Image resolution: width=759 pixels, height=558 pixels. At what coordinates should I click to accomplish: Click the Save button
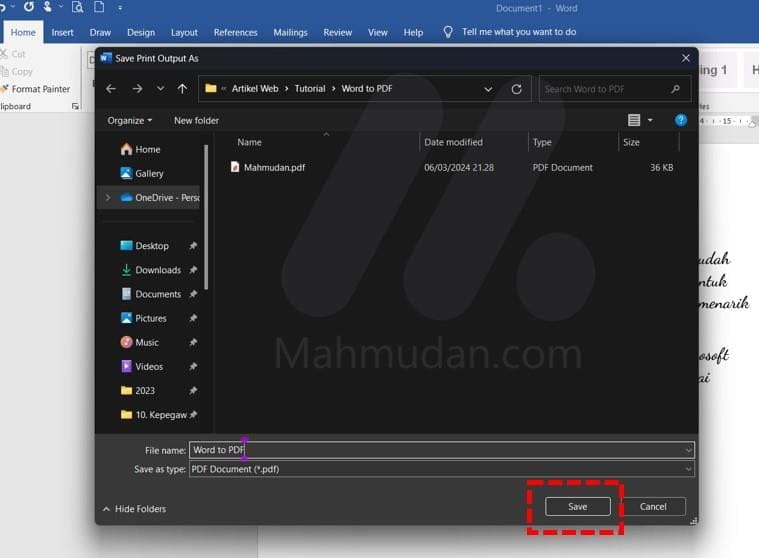click(x=577, y=507)
